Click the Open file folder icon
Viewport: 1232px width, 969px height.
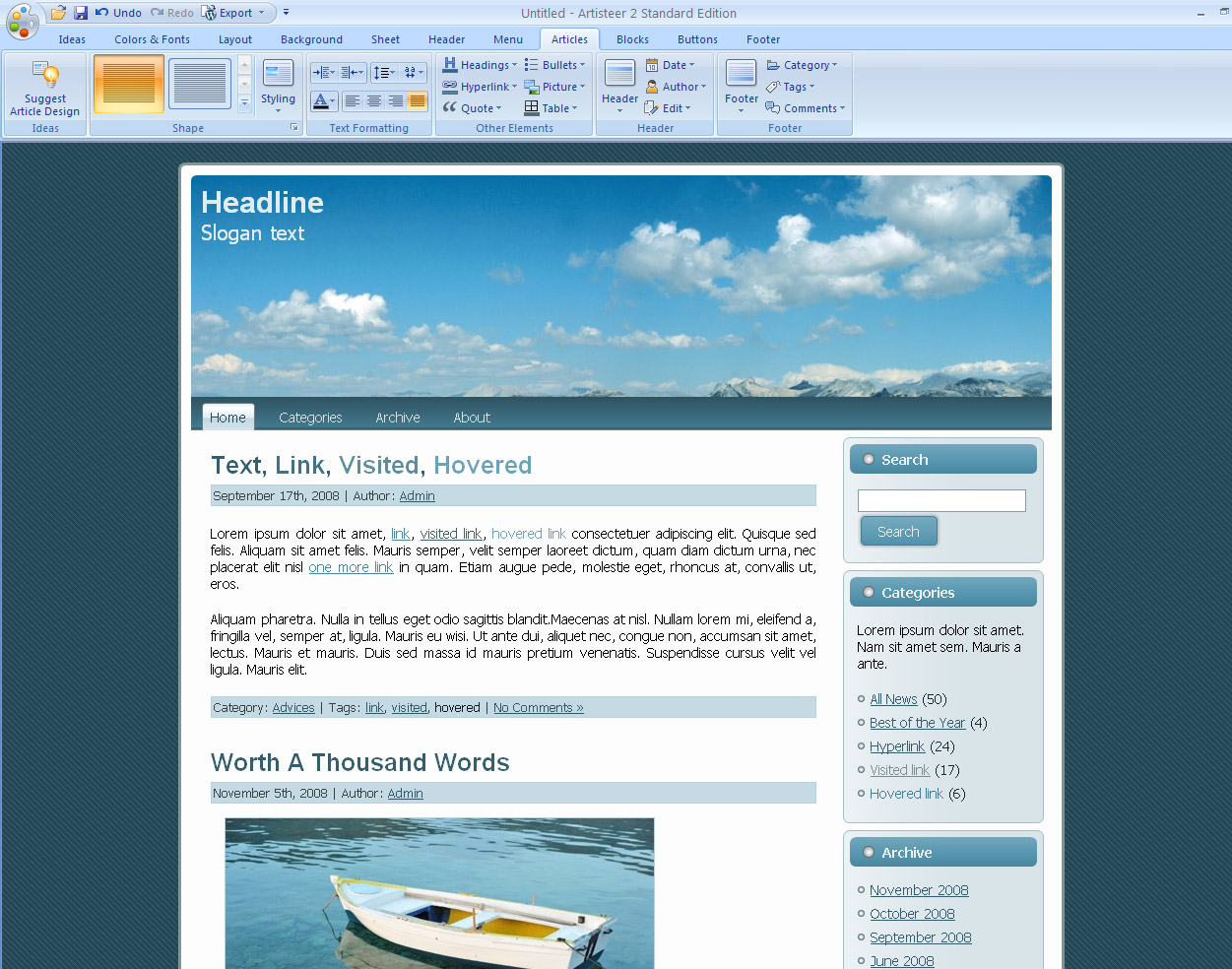[x=58, y=13]
